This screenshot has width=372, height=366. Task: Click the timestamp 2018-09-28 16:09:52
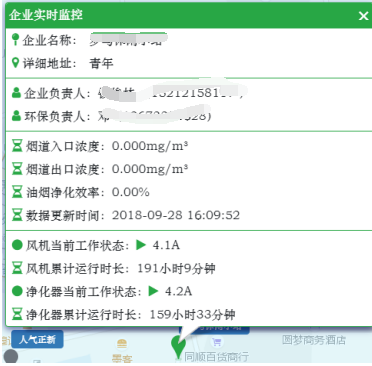(176, 215)
